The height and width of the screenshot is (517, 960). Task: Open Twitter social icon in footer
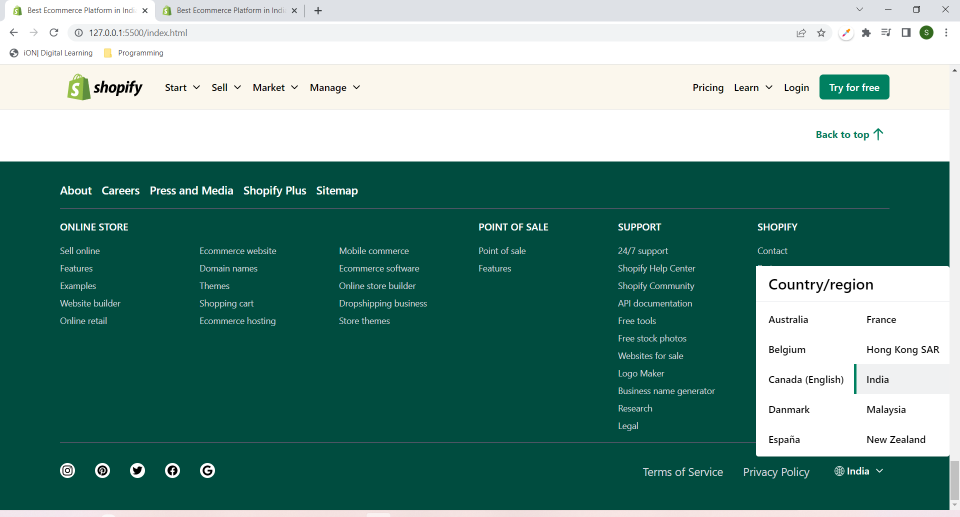click(x=137, y=470)
